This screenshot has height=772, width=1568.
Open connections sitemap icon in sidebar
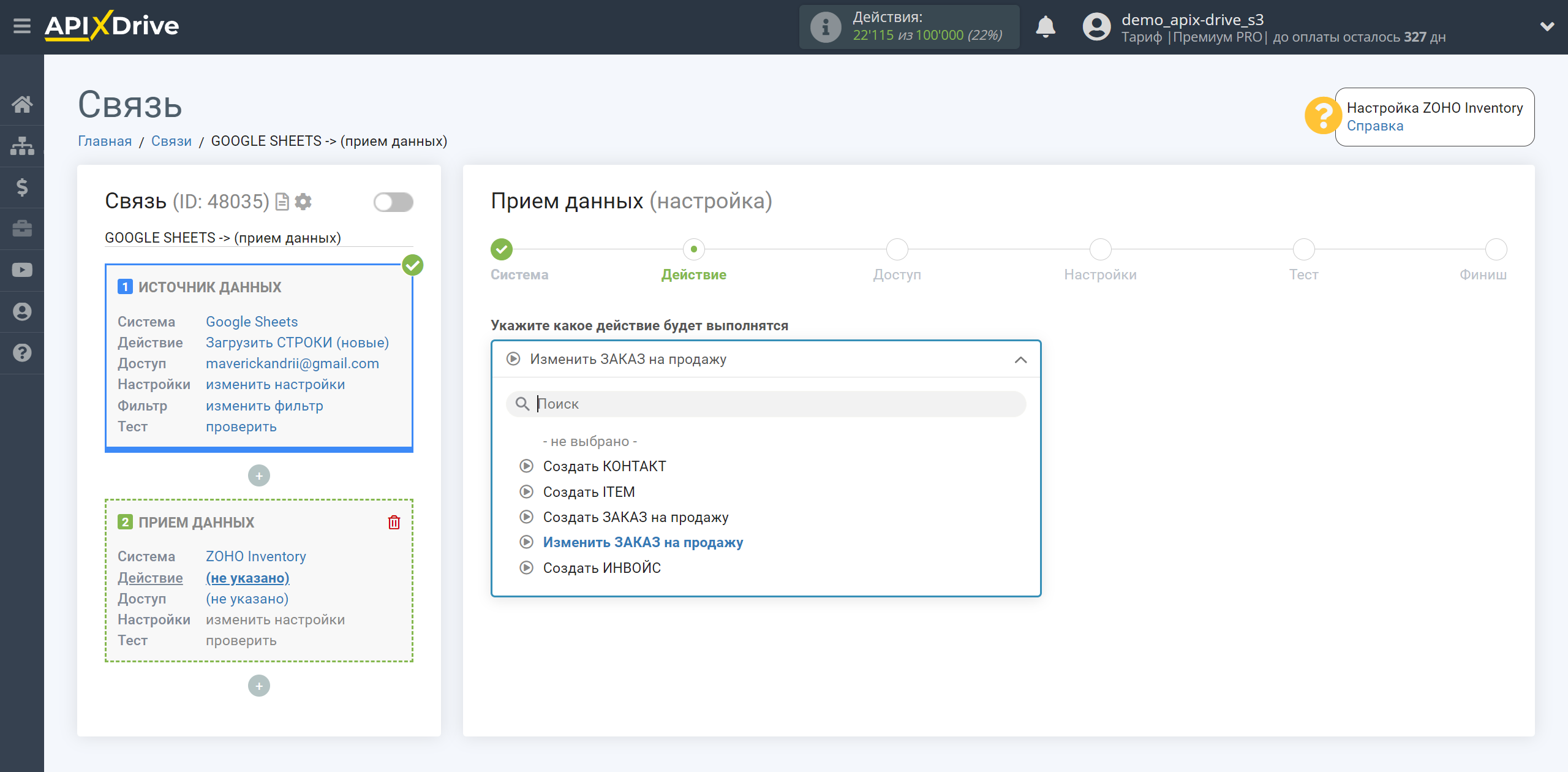tap(22, 146)
